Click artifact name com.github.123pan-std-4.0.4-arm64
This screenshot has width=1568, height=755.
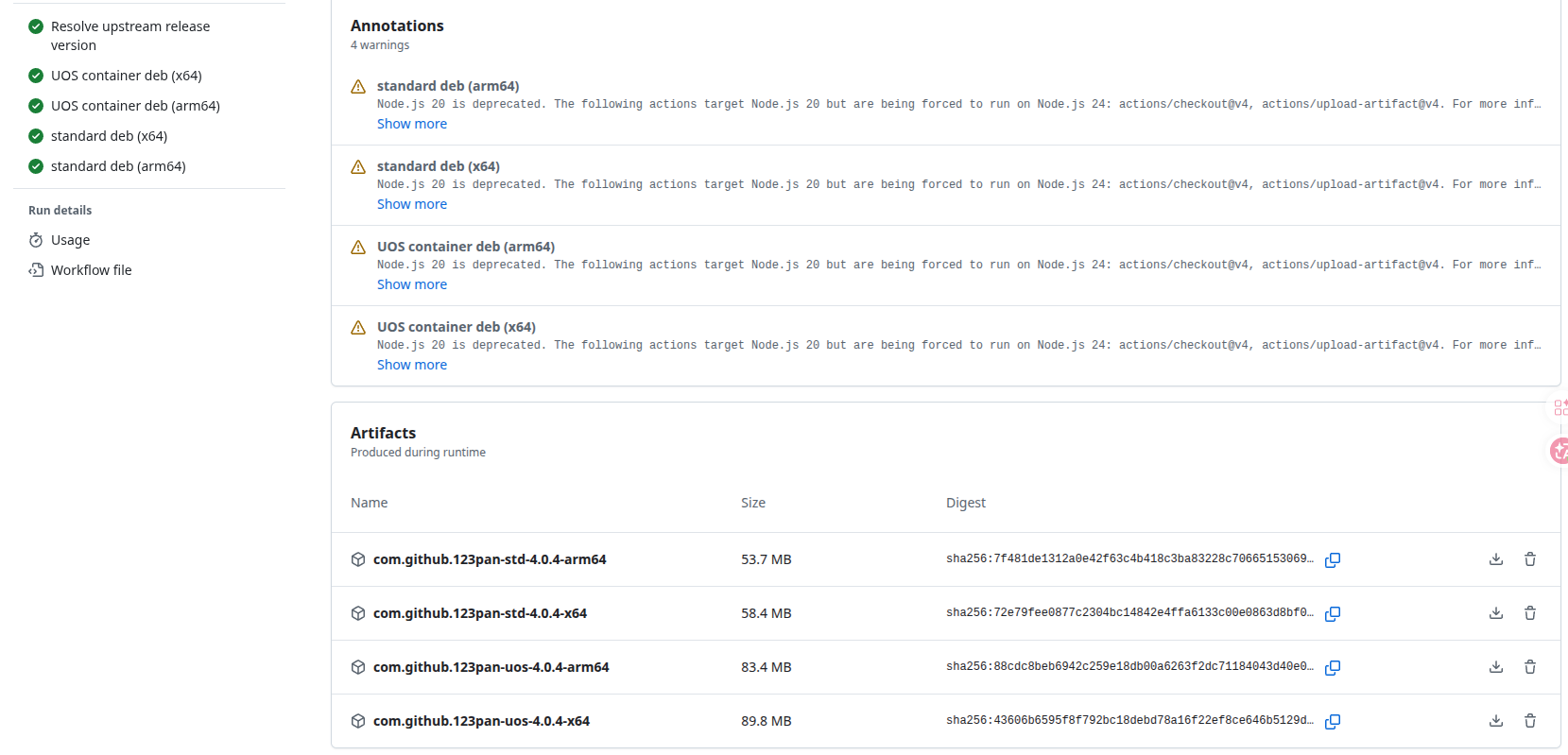point(490,559)
